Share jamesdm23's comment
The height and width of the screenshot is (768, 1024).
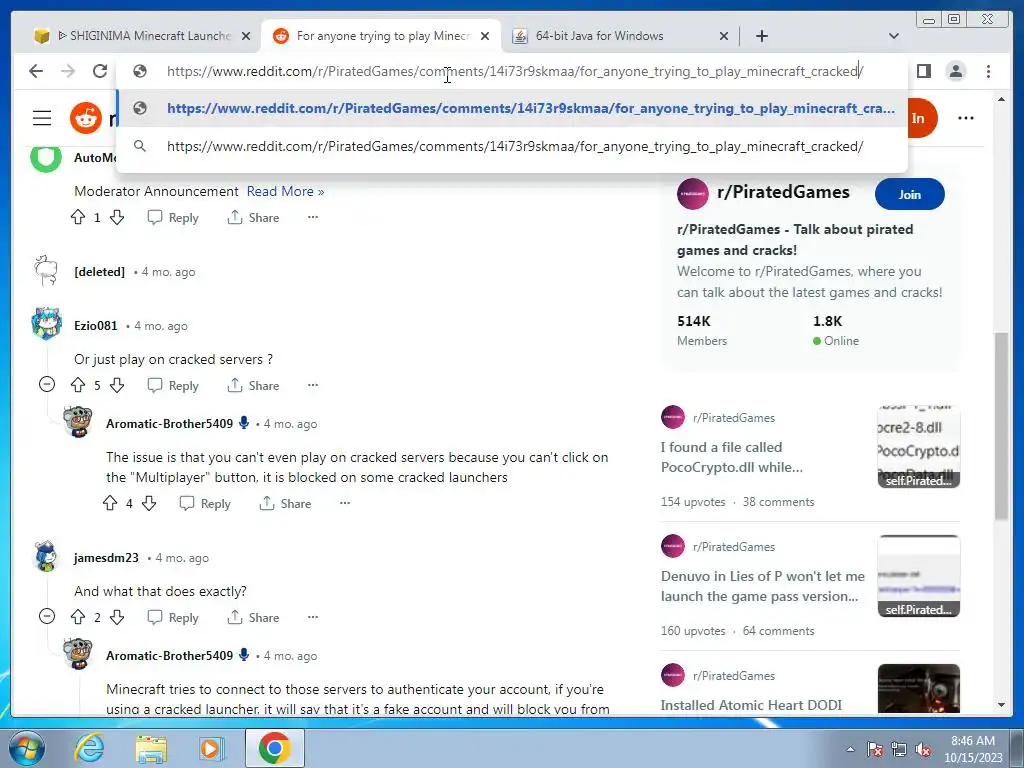click(x=253, y=617)
